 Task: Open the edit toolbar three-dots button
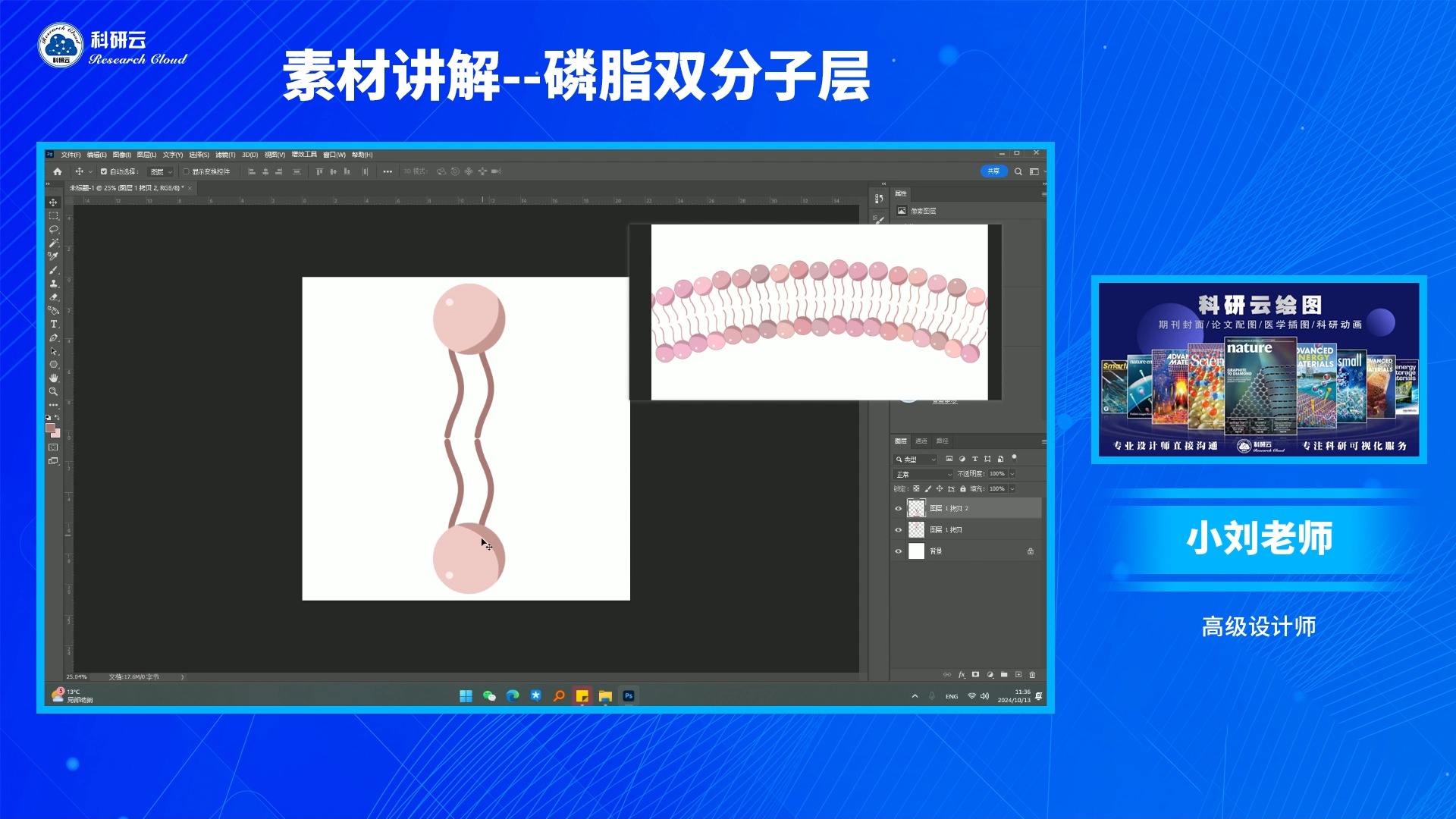click(x=53, y=405)
